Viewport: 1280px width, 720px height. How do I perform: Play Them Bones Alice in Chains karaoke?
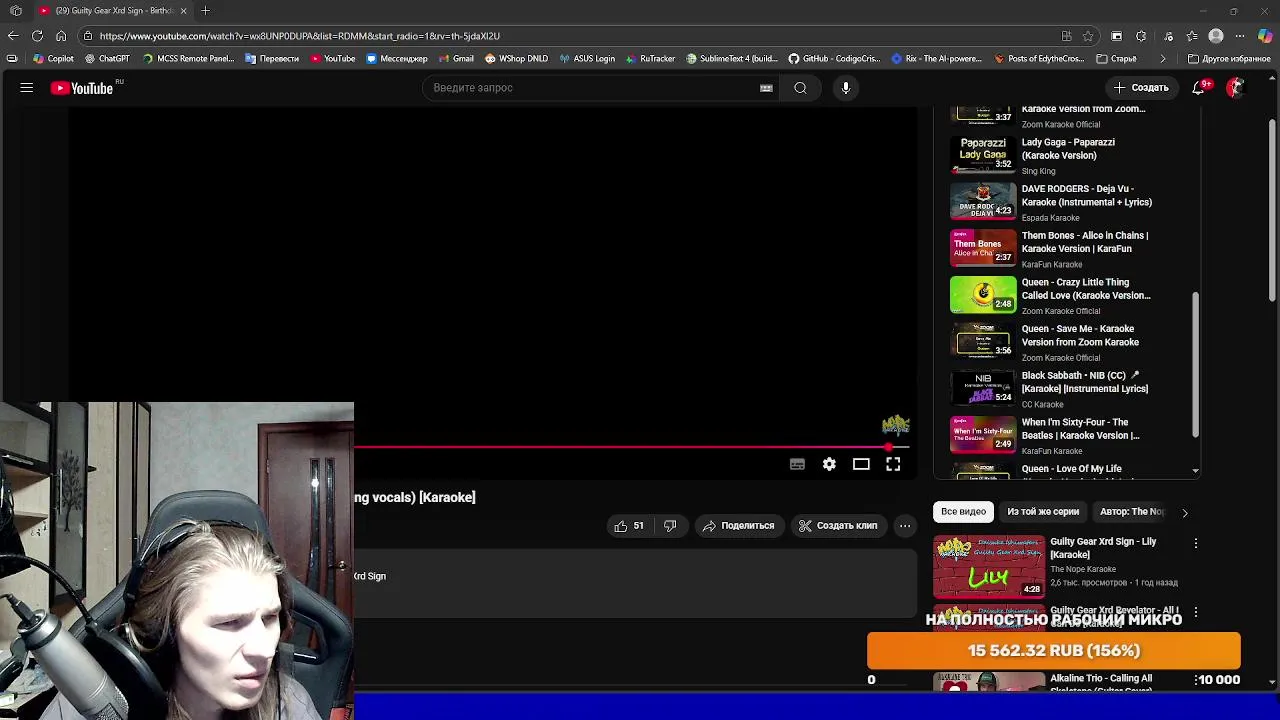pyautogui.click(x=983, y=248)
